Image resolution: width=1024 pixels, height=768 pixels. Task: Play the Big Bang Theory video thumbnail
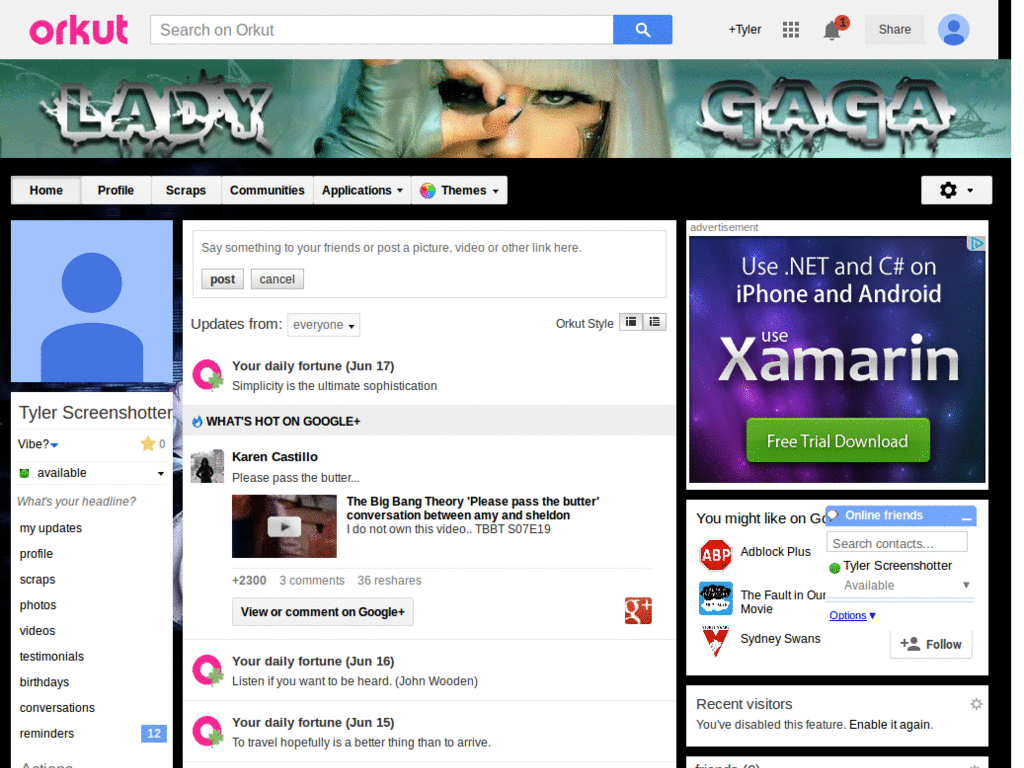coord(284,526)
